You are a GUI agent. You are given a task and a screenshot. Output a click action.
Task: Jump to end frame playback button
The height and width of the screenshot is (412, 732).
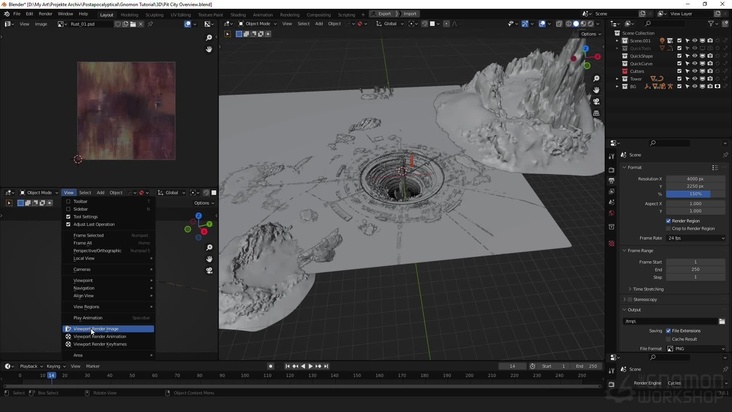pos(326,366)
